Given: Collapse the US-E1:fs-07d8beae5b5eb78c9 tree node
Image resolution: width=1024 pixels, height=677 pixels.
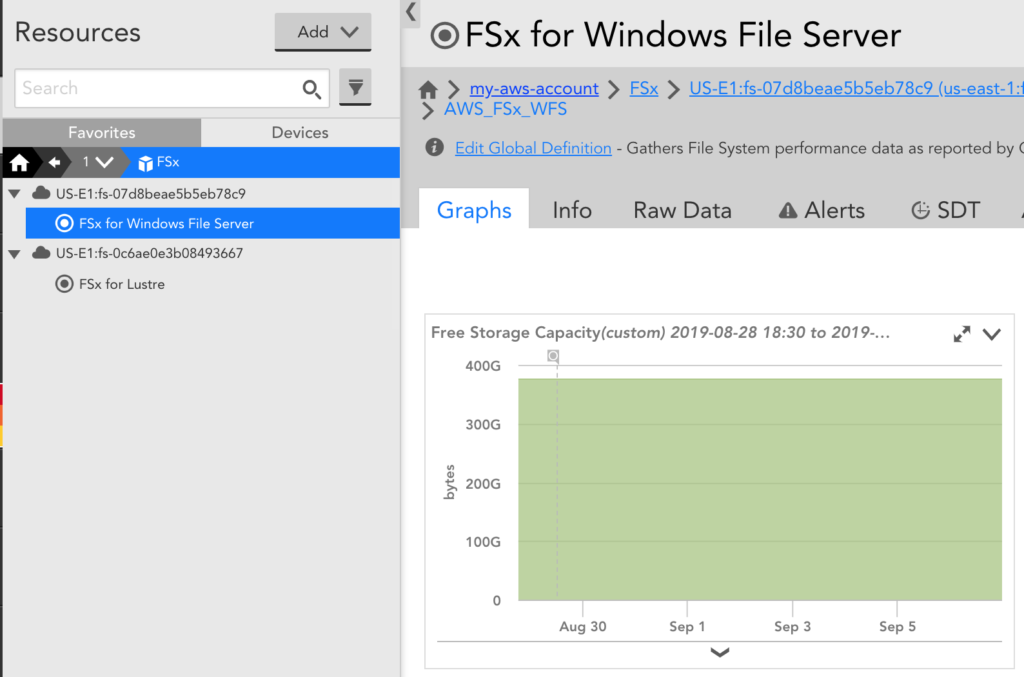Looking at the screenshot, I should point(14,194).
